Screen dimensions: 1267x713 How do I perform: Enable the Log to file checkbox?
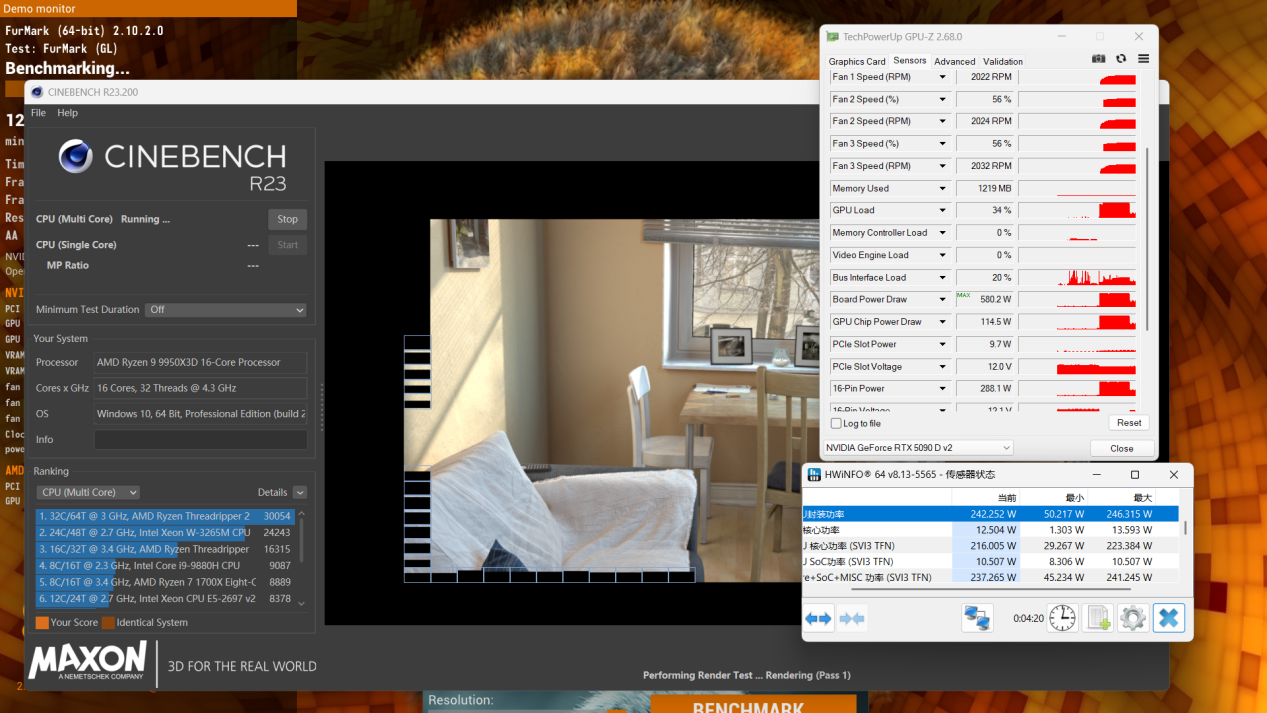click(836, 423)
